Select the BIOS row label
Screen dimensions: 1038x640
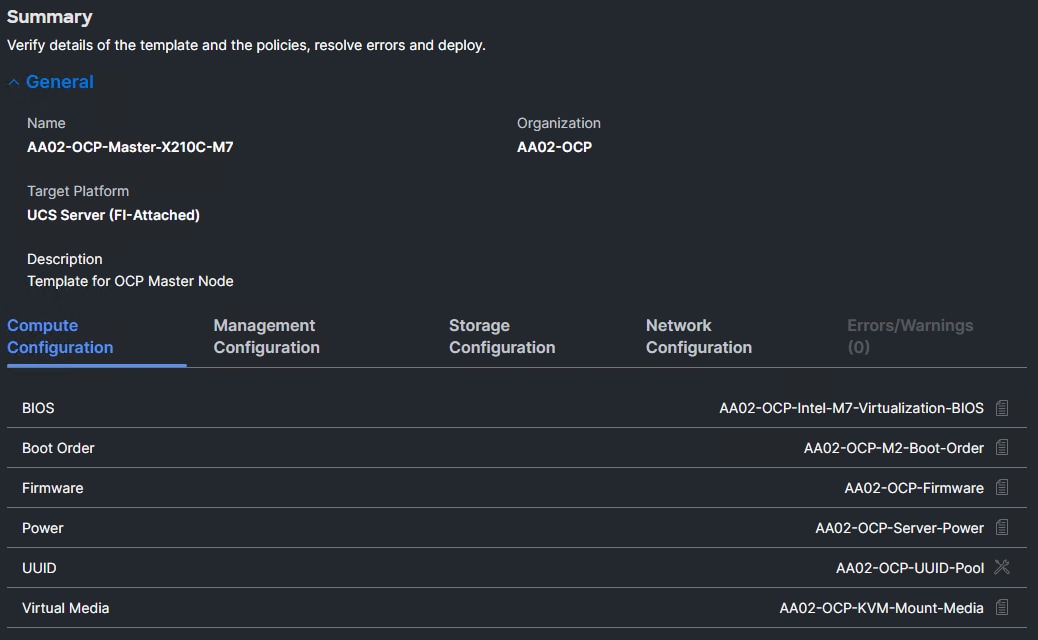[39, 407]
